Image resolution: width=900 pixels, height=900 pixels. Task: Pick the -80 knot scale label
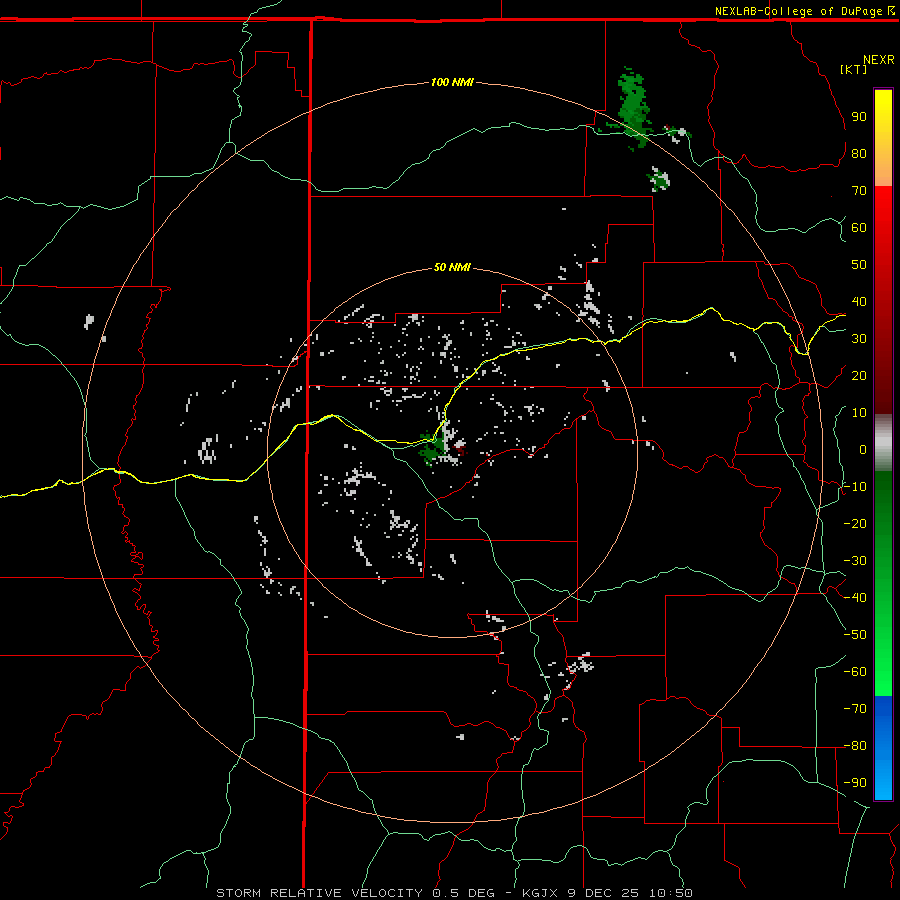[x=855, y=746]
